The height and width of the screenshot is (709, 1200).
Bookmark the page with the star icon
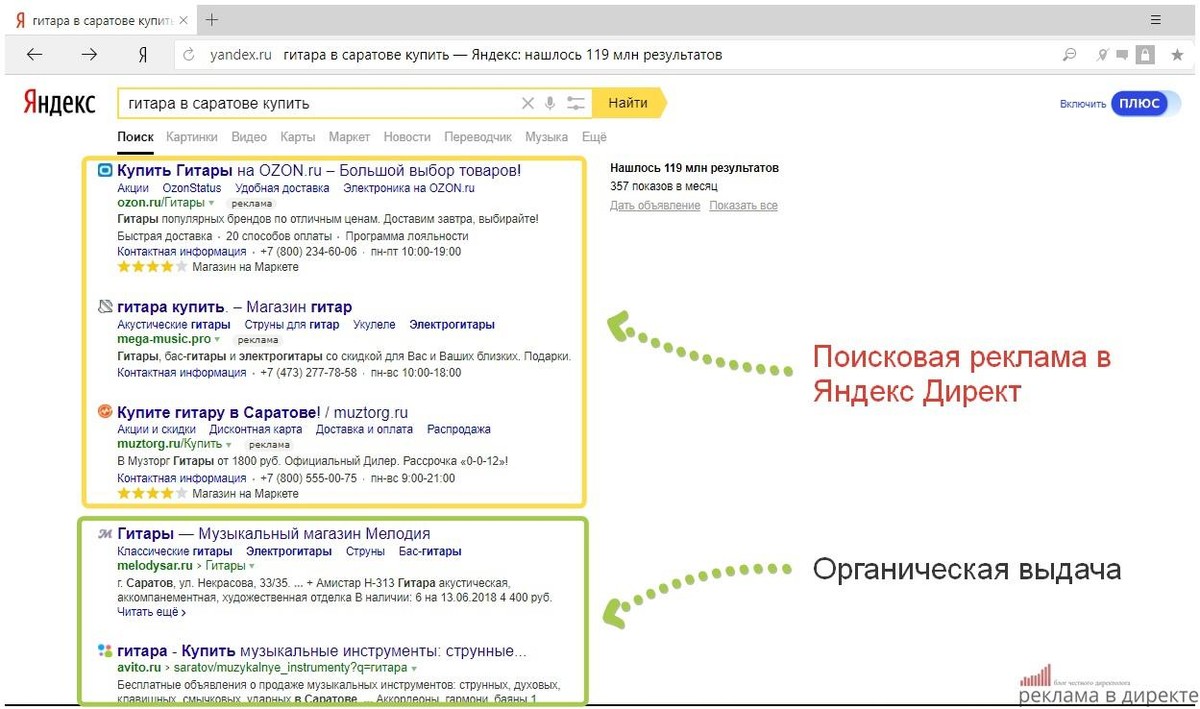coord(1177,55)
